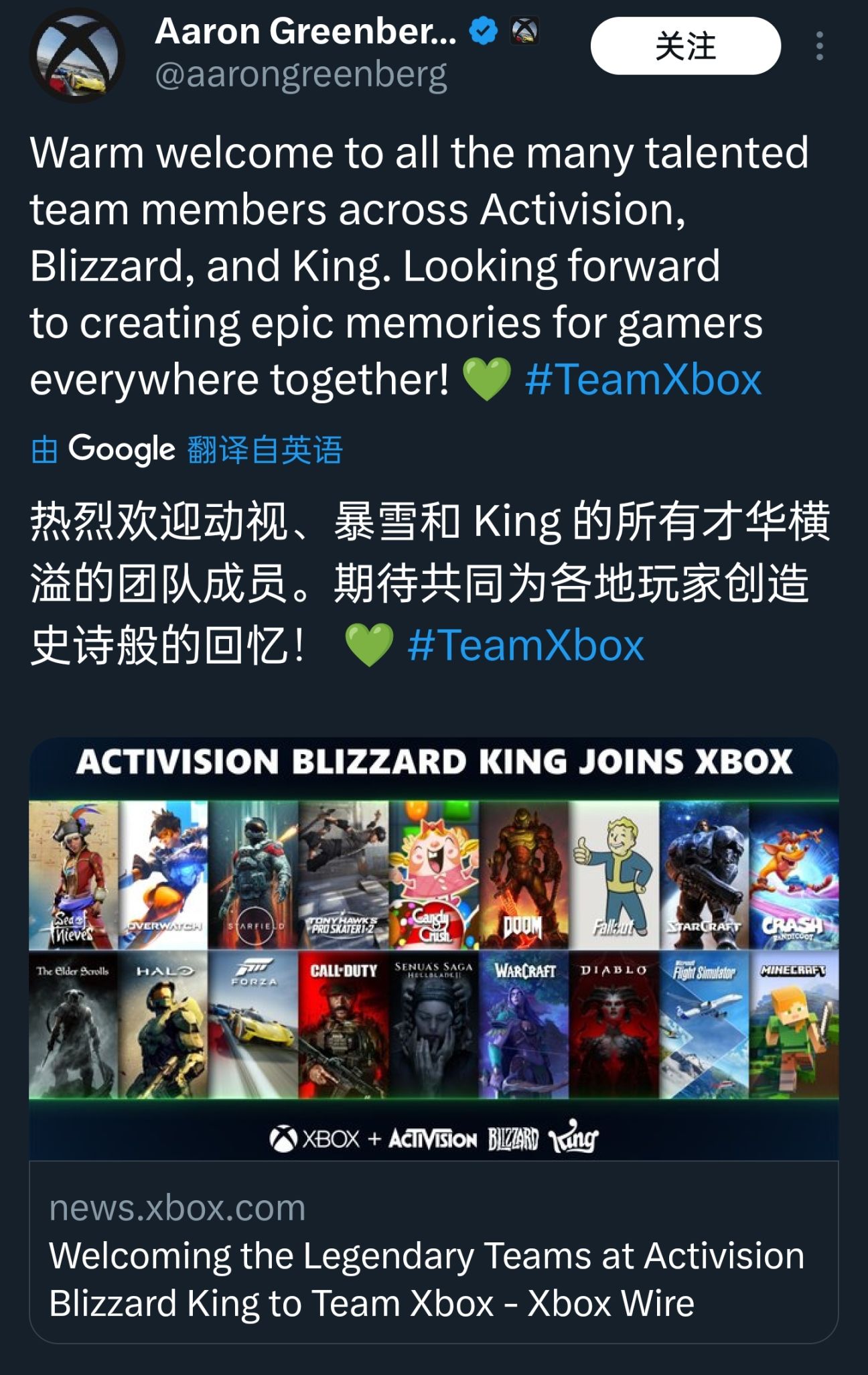Tap the Fallout Vault Boy tile
This screenshot has width=868, height=1375.
tap(614, 875)
